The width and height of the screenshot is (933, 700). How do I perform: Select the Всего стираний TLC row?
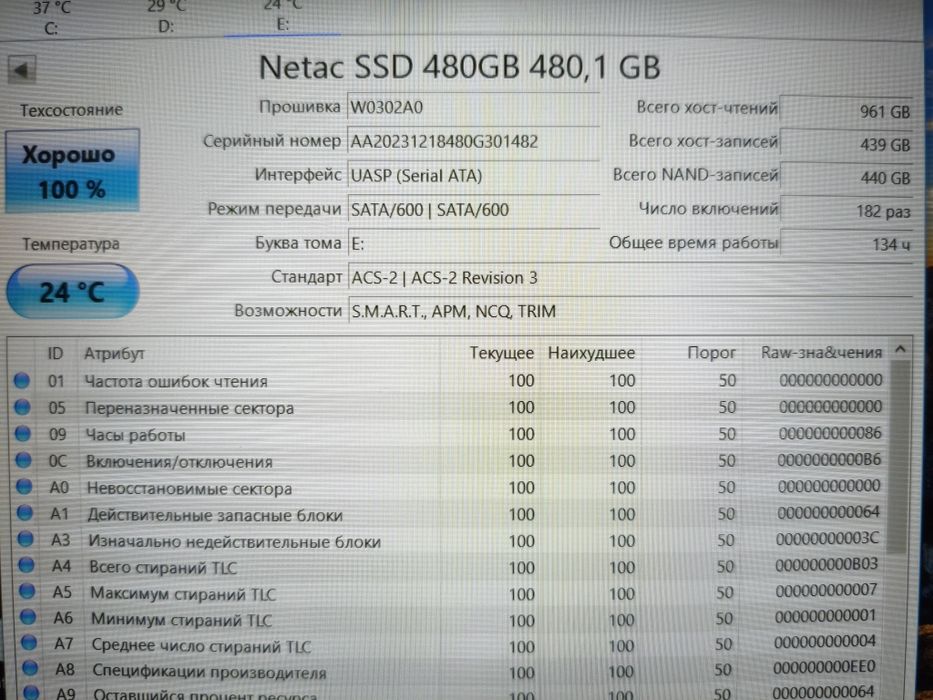click(449, 566)
